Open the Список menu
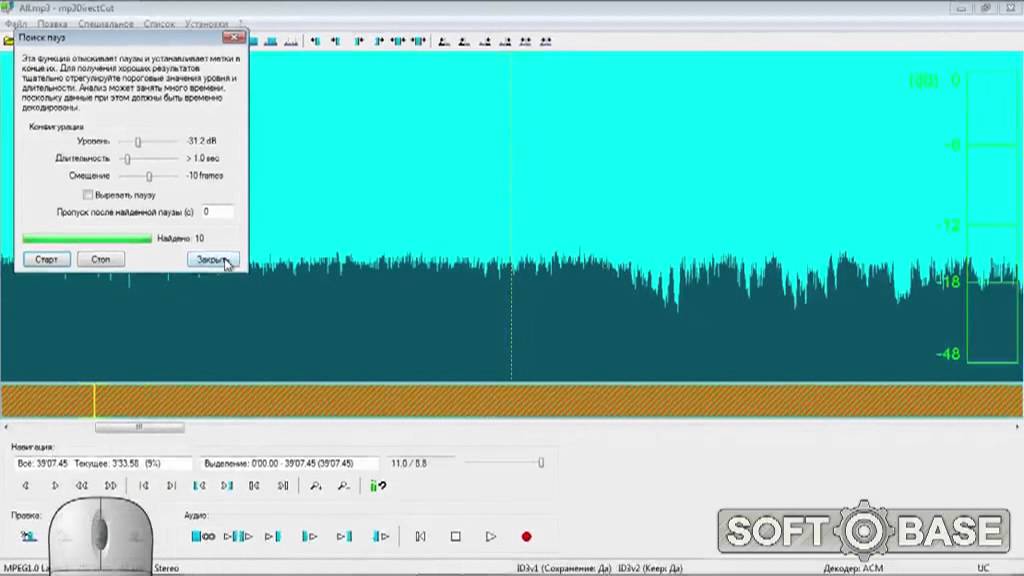Image resolution: width=1024 pixels, height=576 pixels. (x=159, y=23)
